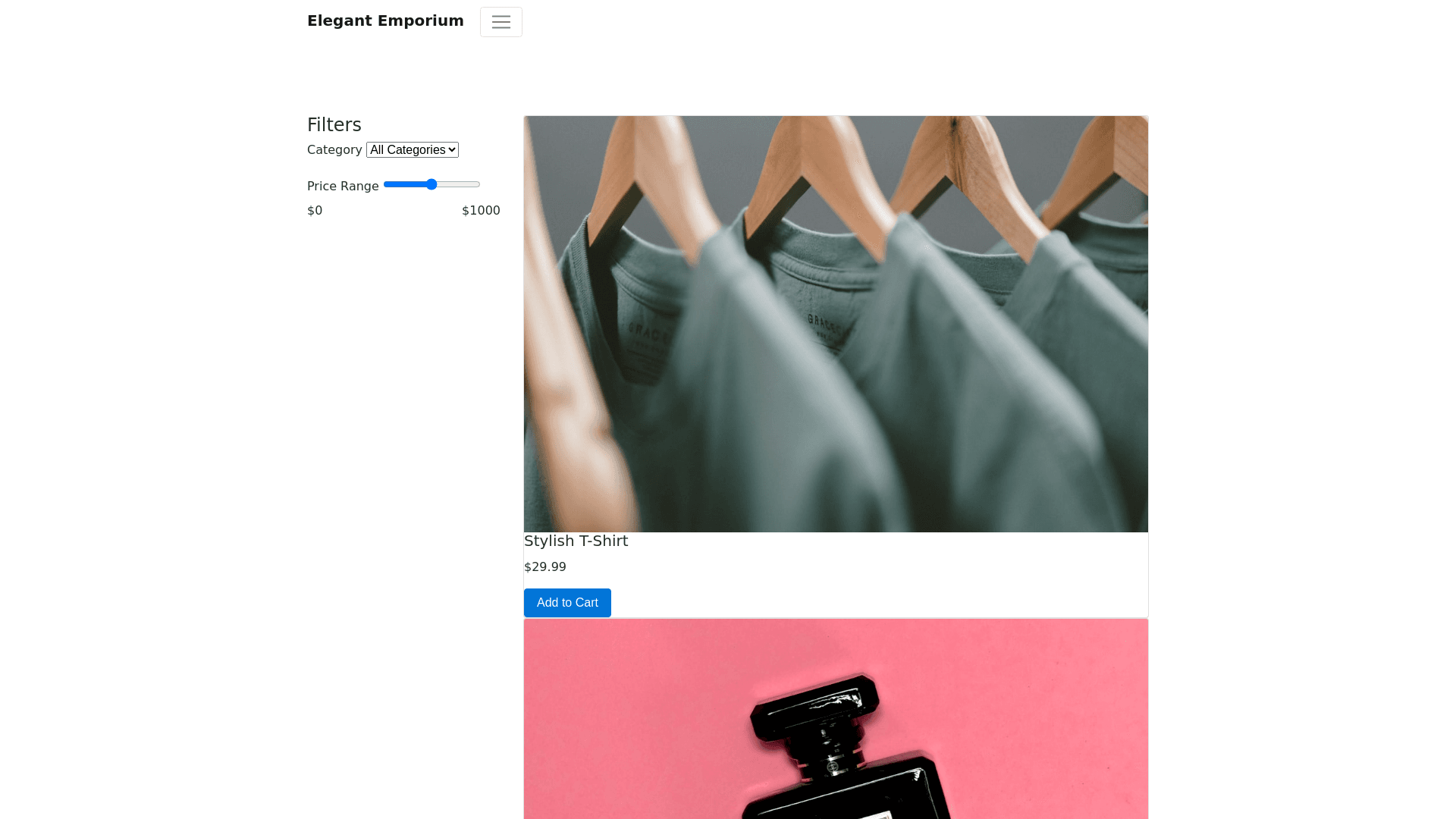Click the Category label

point(334,150)
